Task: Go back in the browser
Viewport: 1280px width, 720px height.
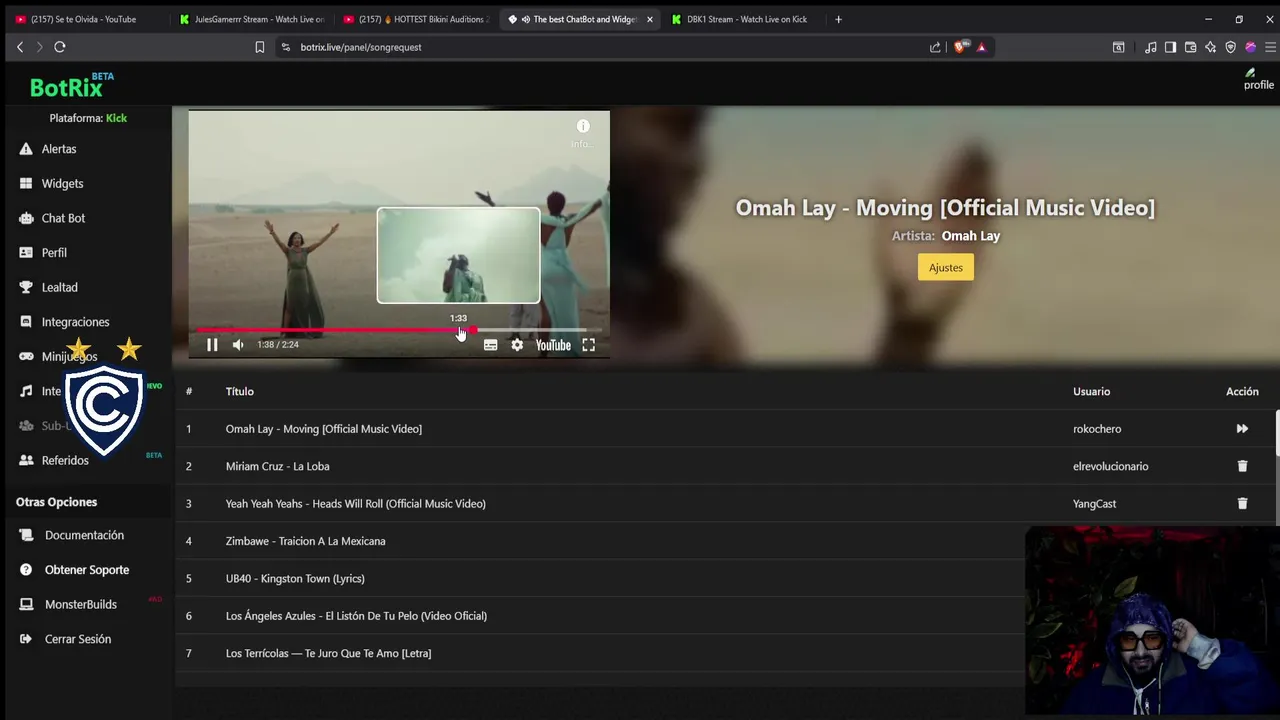Action: tap(19, 47)
